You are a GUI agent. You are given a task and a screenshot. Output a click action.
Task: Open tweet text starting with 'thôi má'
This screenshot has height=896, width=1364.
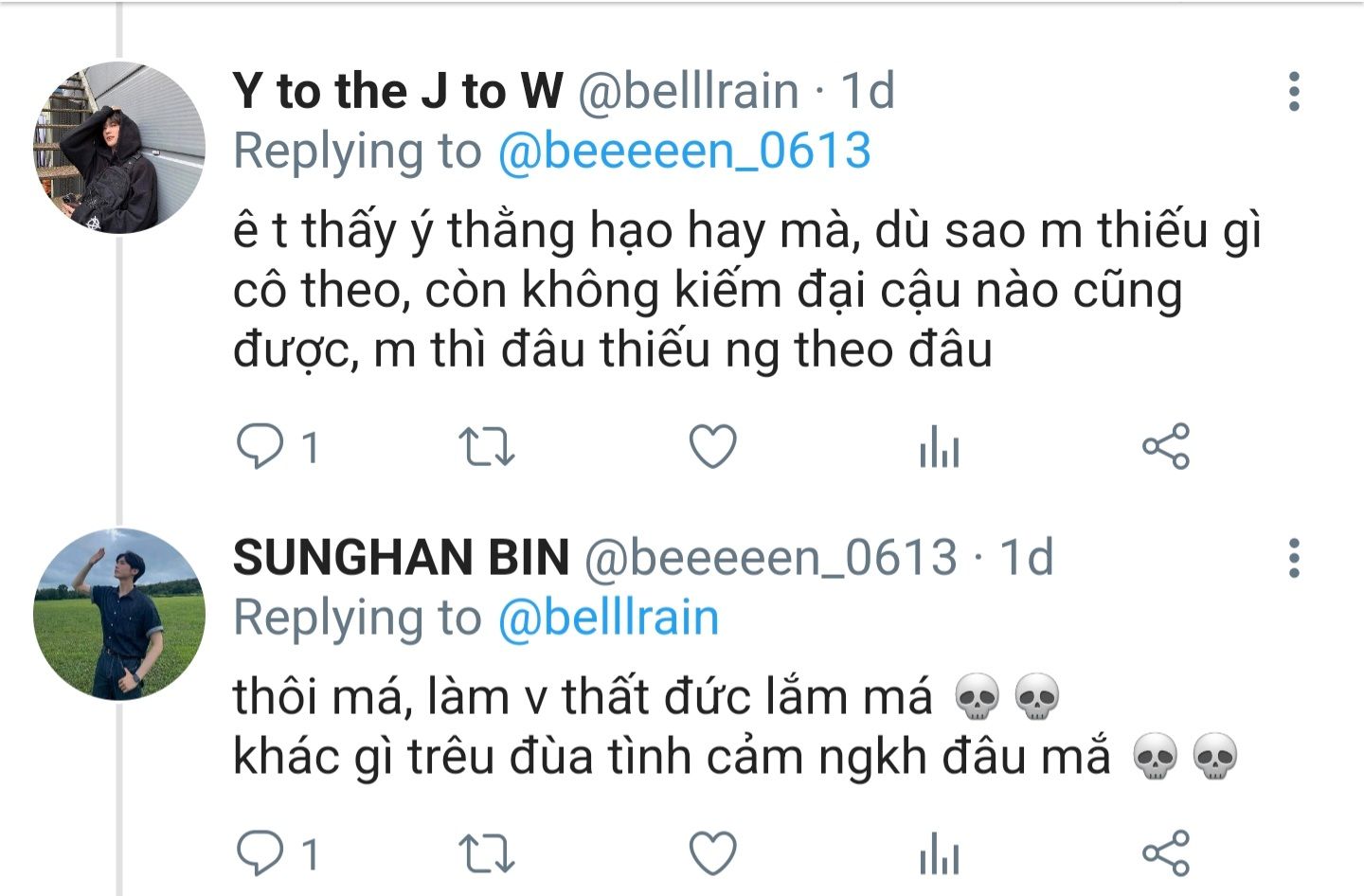pos(736,726)
